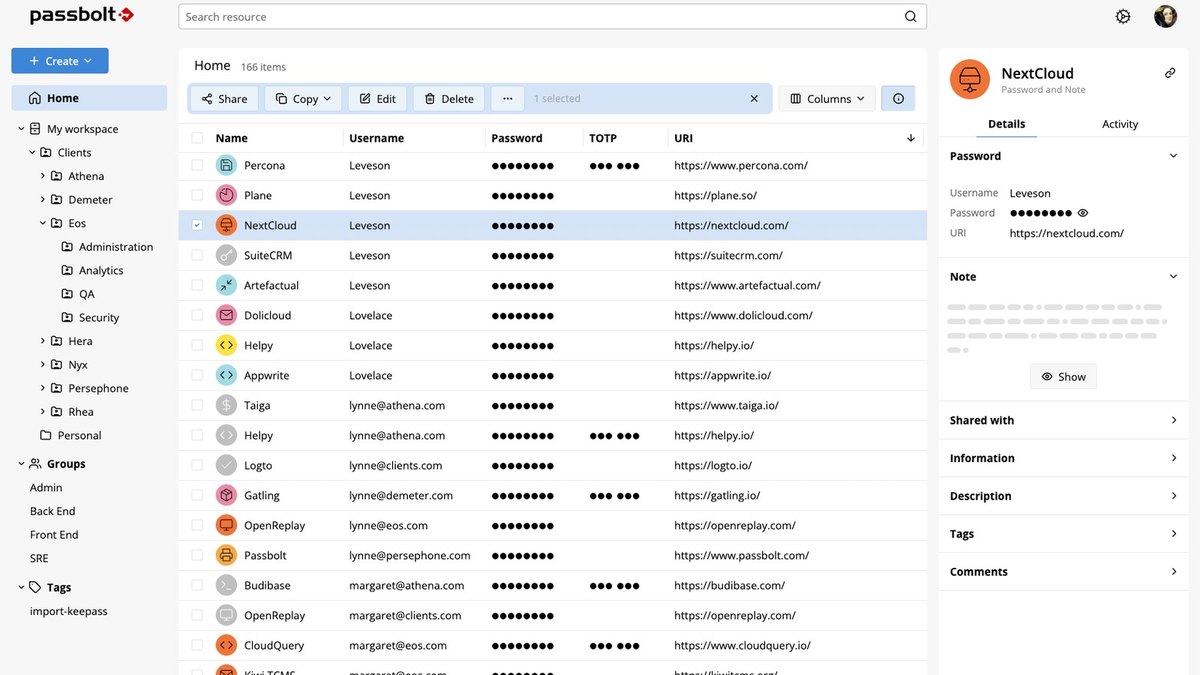Open the user profile avatar
The width and height of the screenshot is (1200, 675).
point(1165,17)
